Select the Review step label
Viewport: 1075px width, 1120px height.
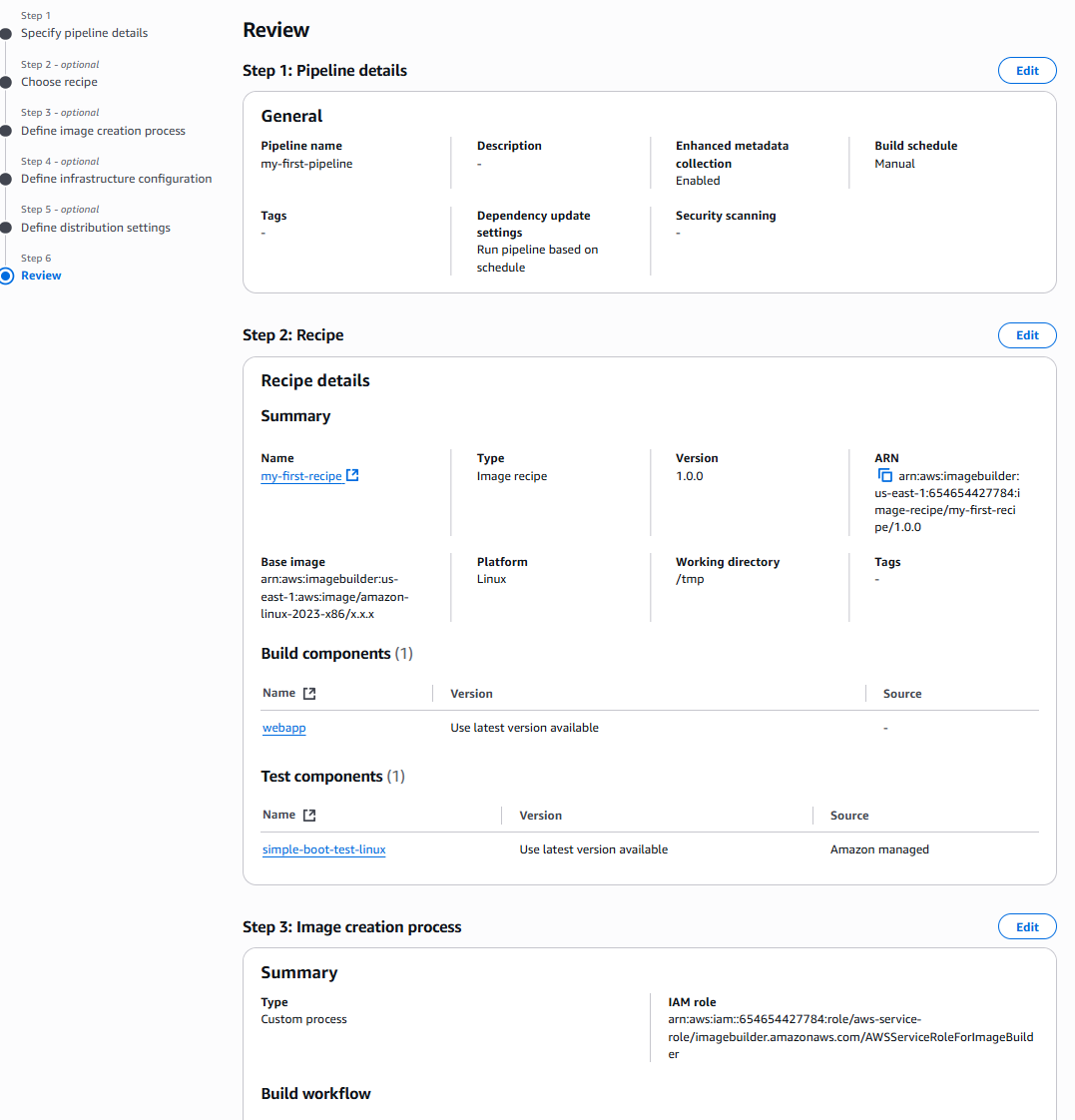click(41, 276)
